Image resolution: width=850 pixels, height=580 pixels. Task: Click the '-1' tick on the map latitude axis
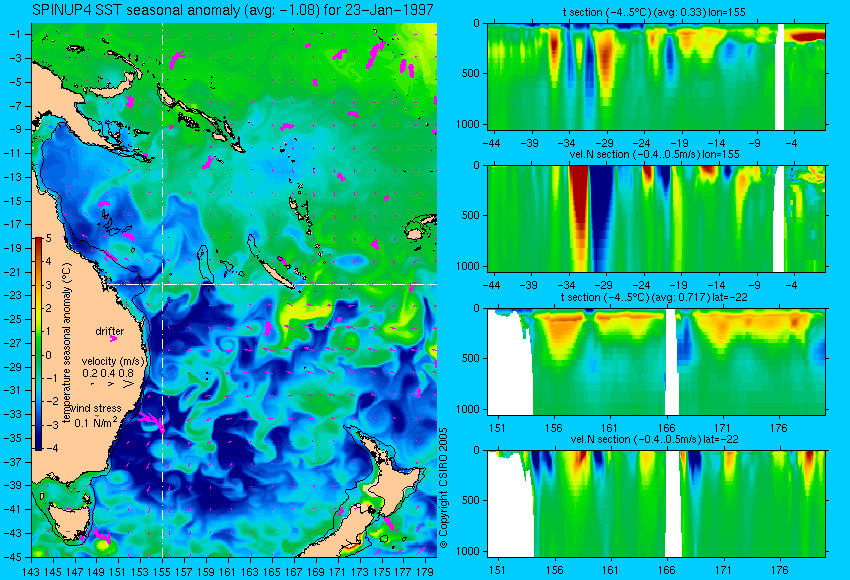15,34
